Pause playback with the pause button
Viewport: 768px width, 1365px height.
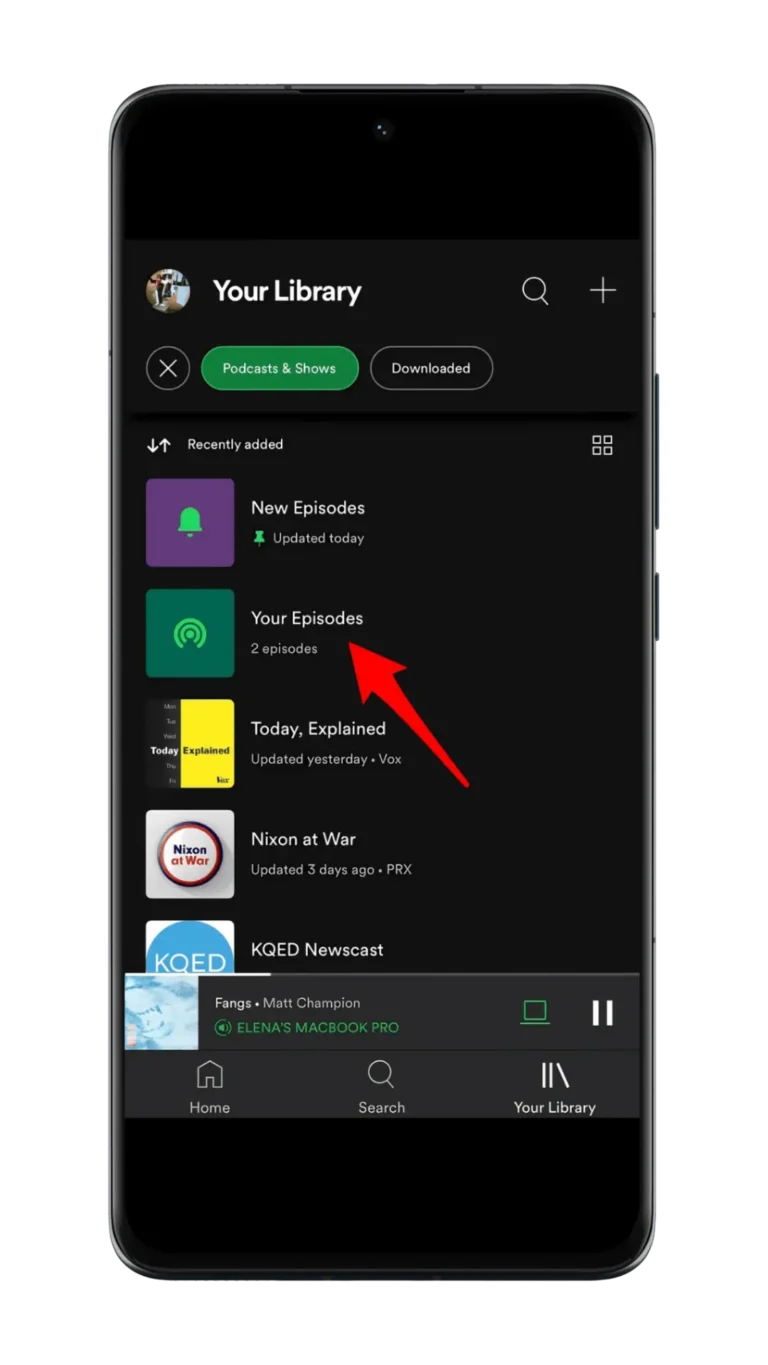602,1013
